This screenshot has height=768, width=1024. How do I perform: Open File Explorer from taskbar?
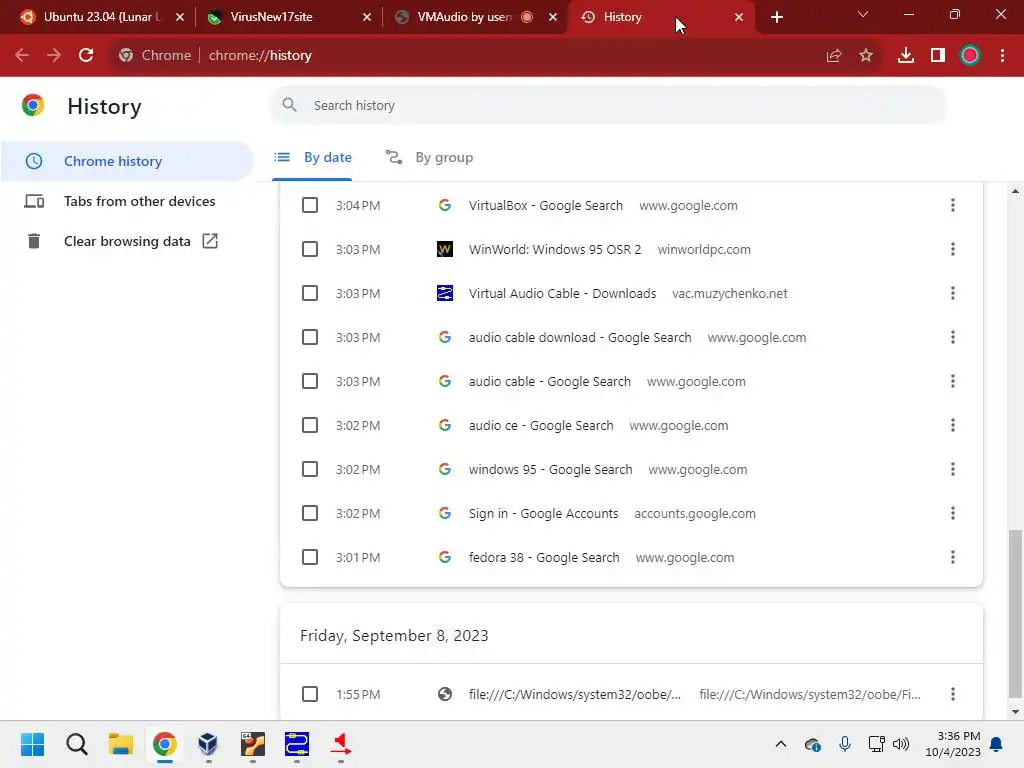pyautogui.click(x=121, y=744)
